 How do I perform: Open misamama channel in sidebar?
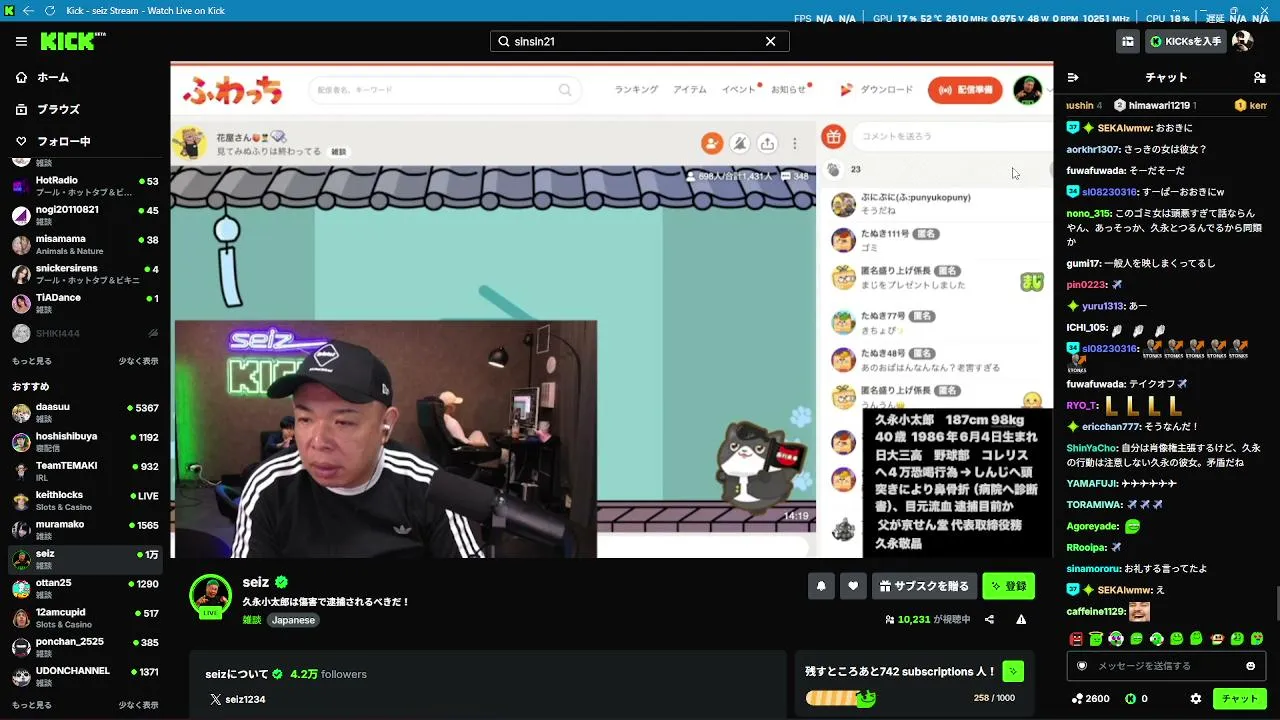tap(85, 244)
